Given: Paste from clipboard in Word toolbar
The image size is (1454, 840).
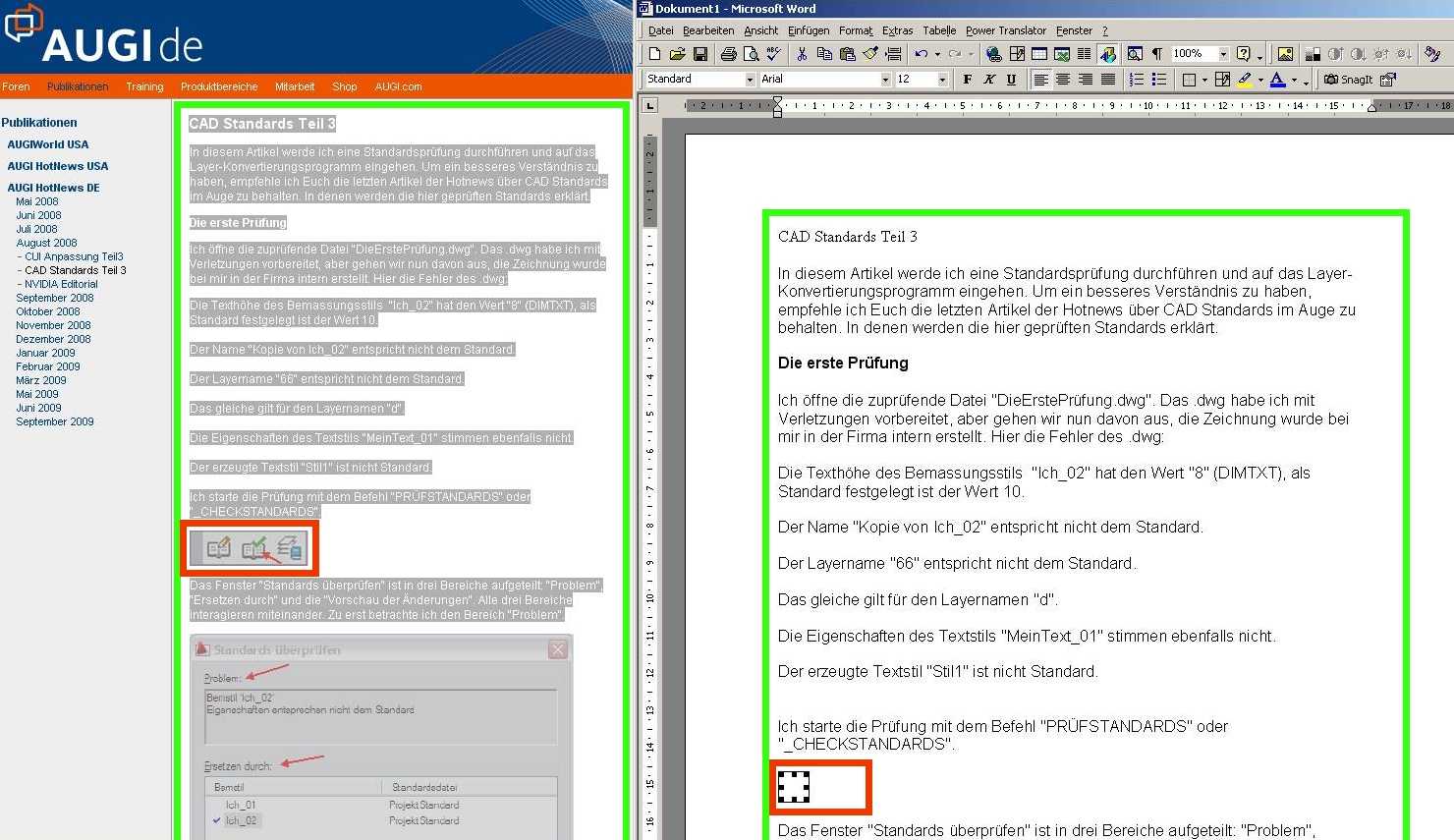Looking at the screenshot, I should 847,54.
